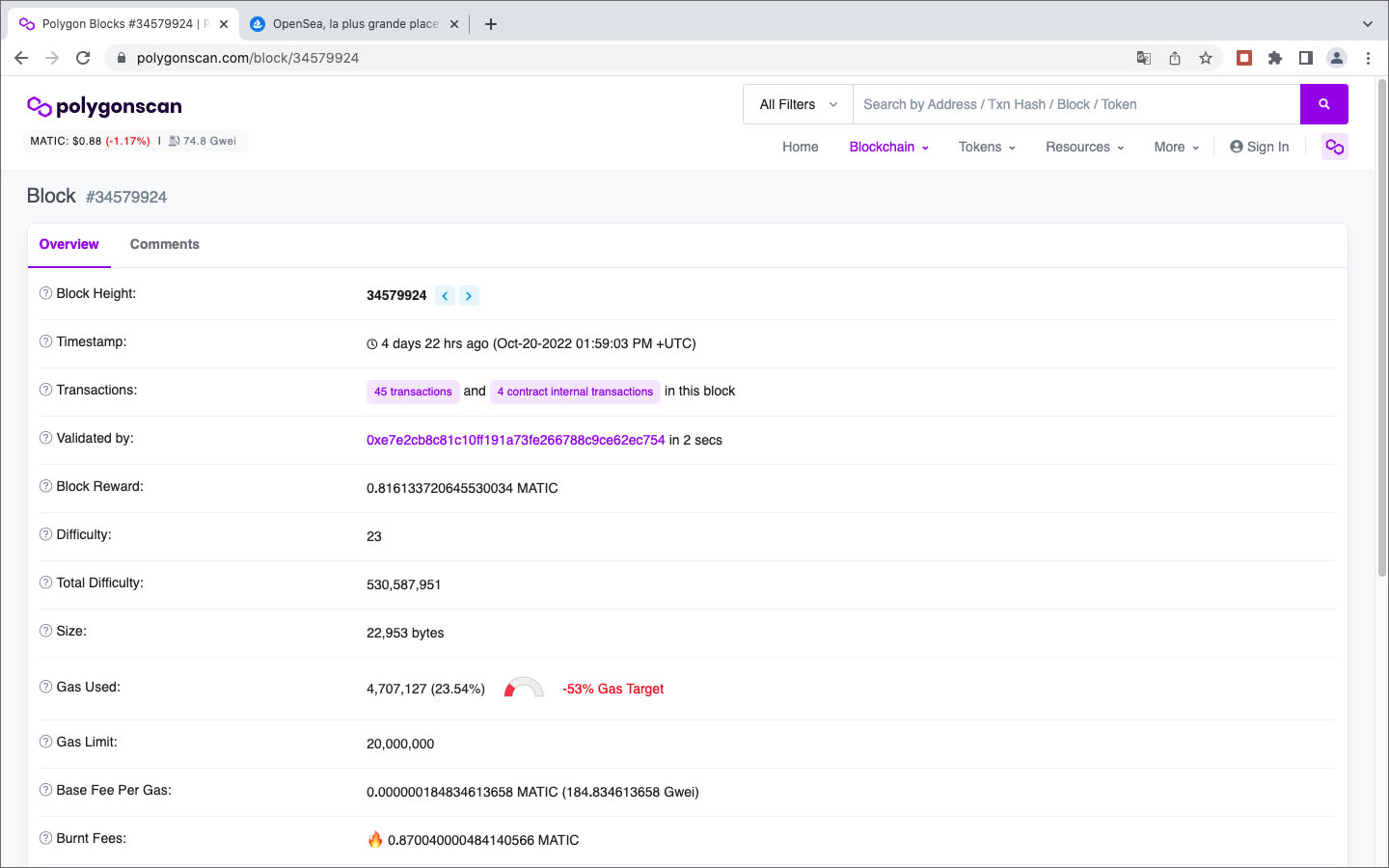Image resolution: width=1389 pixels, height=868 pixels.
Task: Click the share page icon in address bar
Action: point(1175,58)
